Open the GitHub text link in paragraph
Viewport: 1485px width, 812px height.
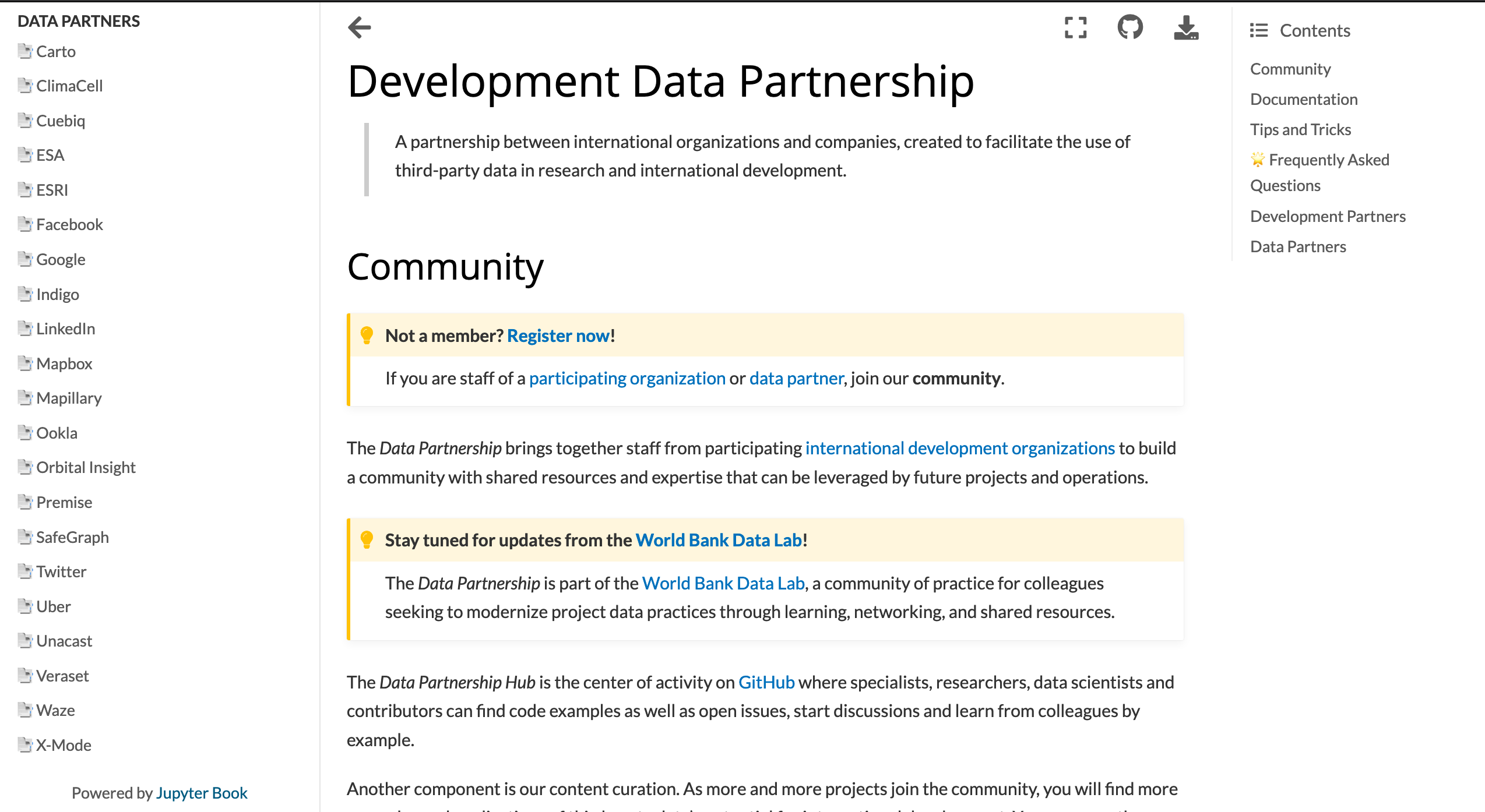tap(766, 682)
